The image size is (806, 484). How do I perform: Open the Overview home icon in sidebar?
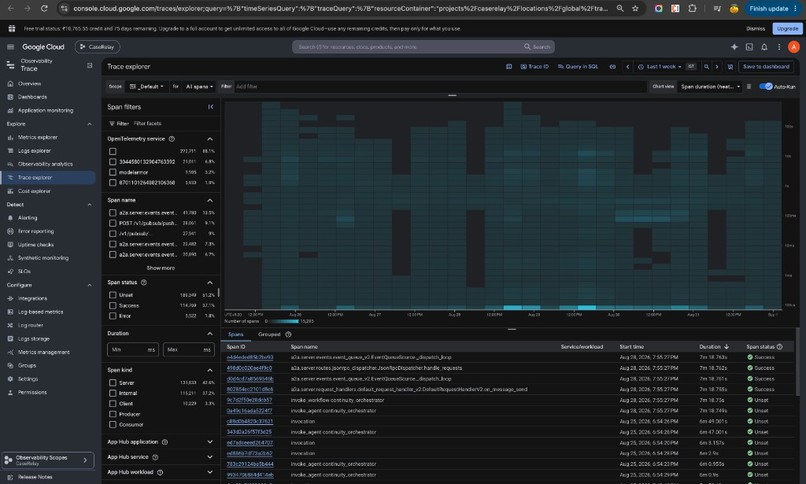pyautogui.click(x=10, y=84)
